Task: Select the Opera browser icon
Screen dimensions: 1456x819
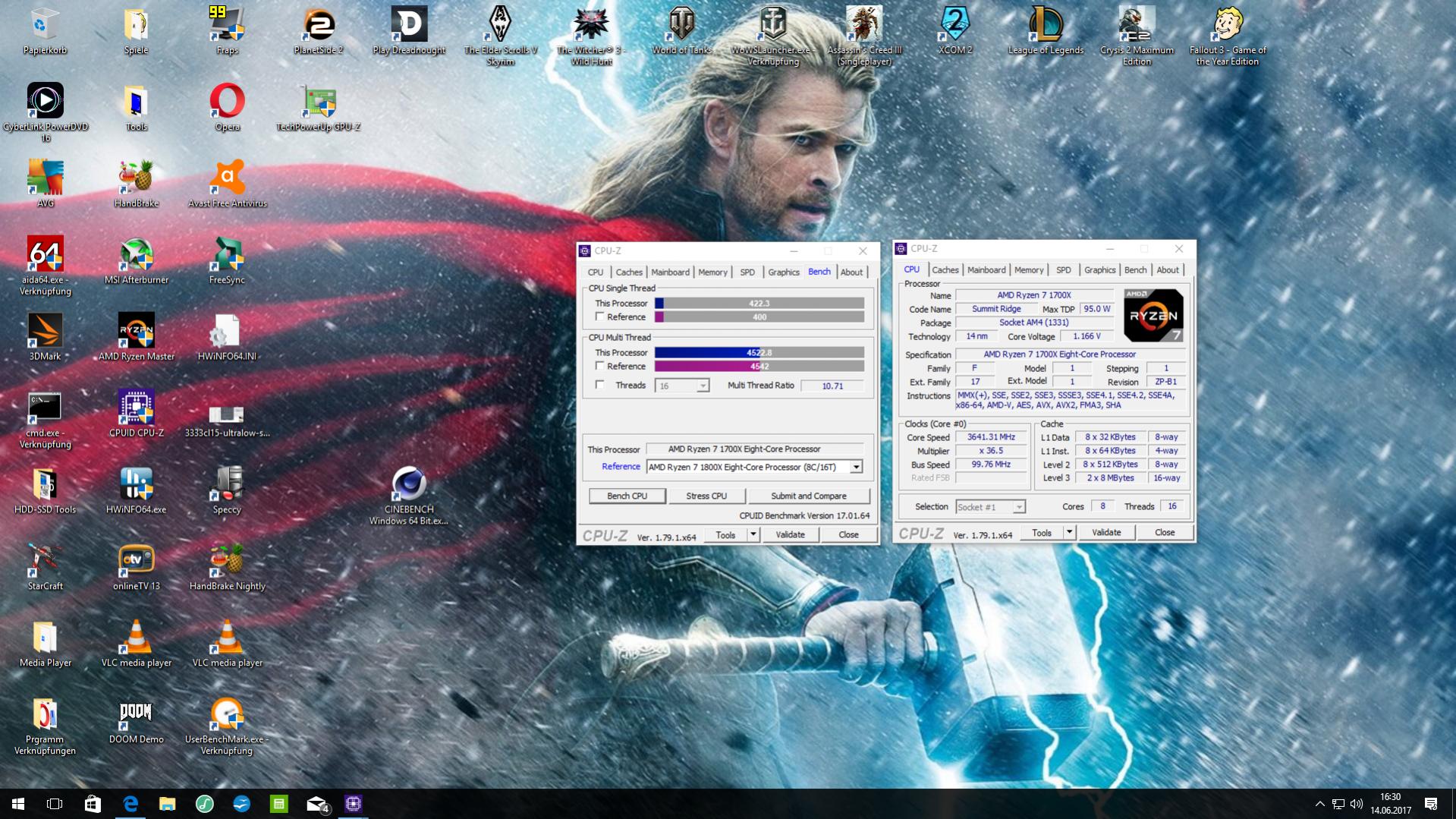Action: (x=227, y=107)
